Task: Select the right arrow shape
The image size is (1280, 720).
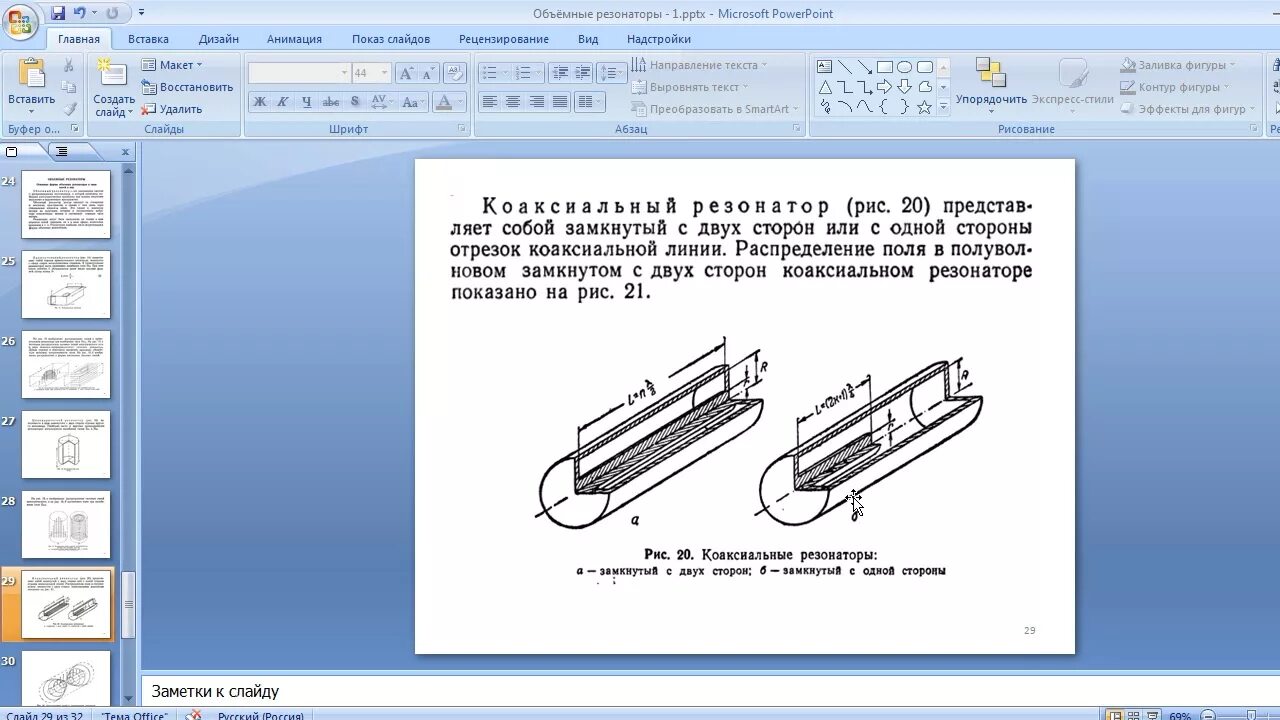Action: pyautogui.click(x=885, y=87)
